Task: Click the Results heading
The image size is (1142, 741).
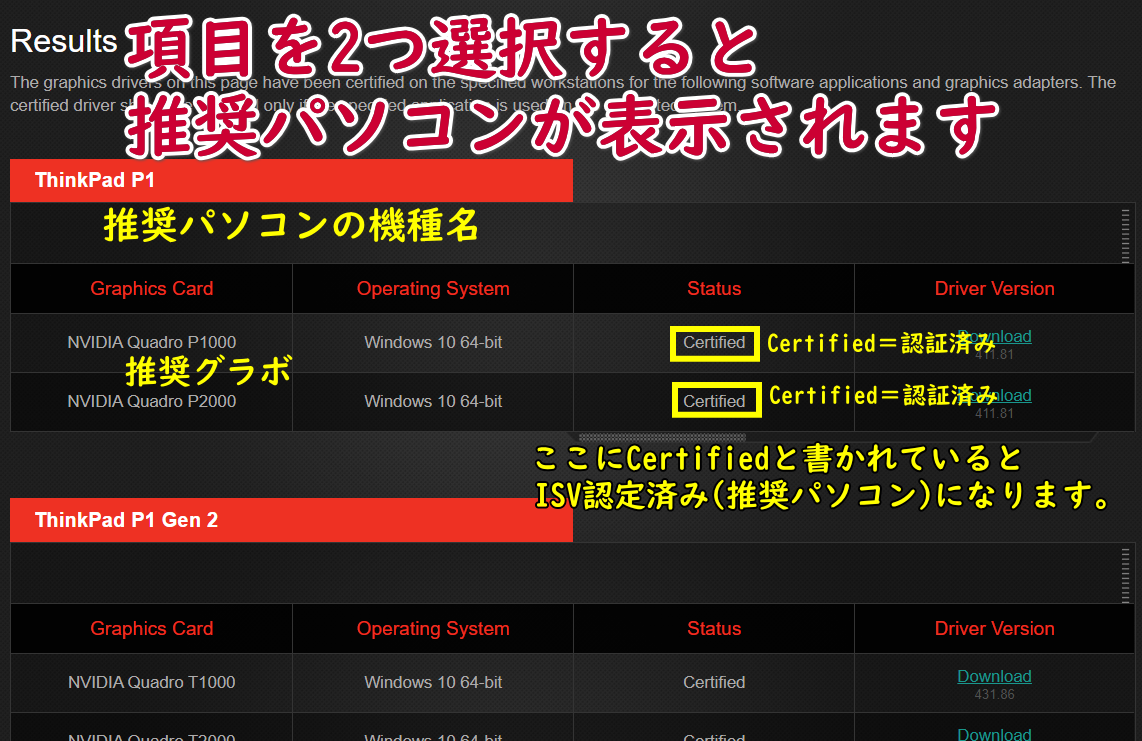Action: point(63,42)
